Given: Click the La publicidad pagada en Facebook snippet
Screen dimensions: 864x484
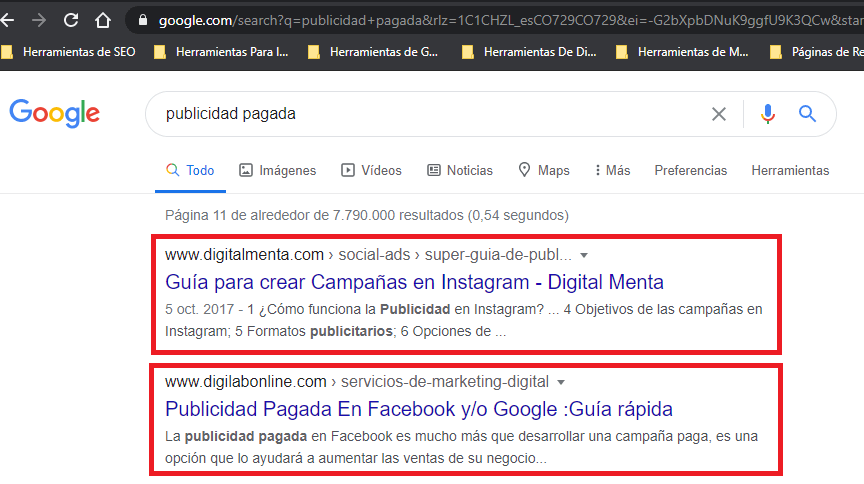Looking at the screenshot, I should click(461, 447).
